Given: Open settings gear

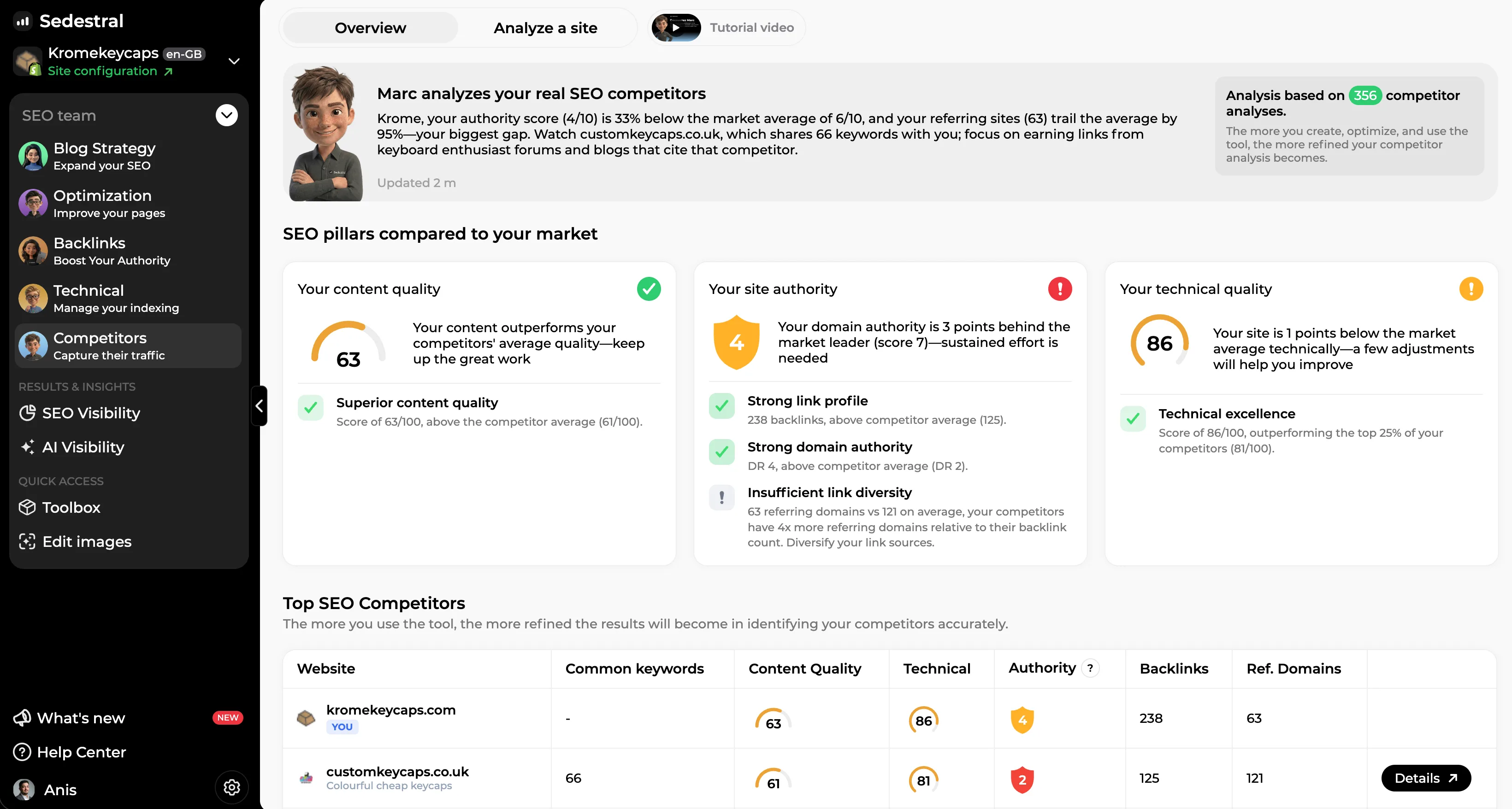Looking at the screenshot, I should click(232, 787).
